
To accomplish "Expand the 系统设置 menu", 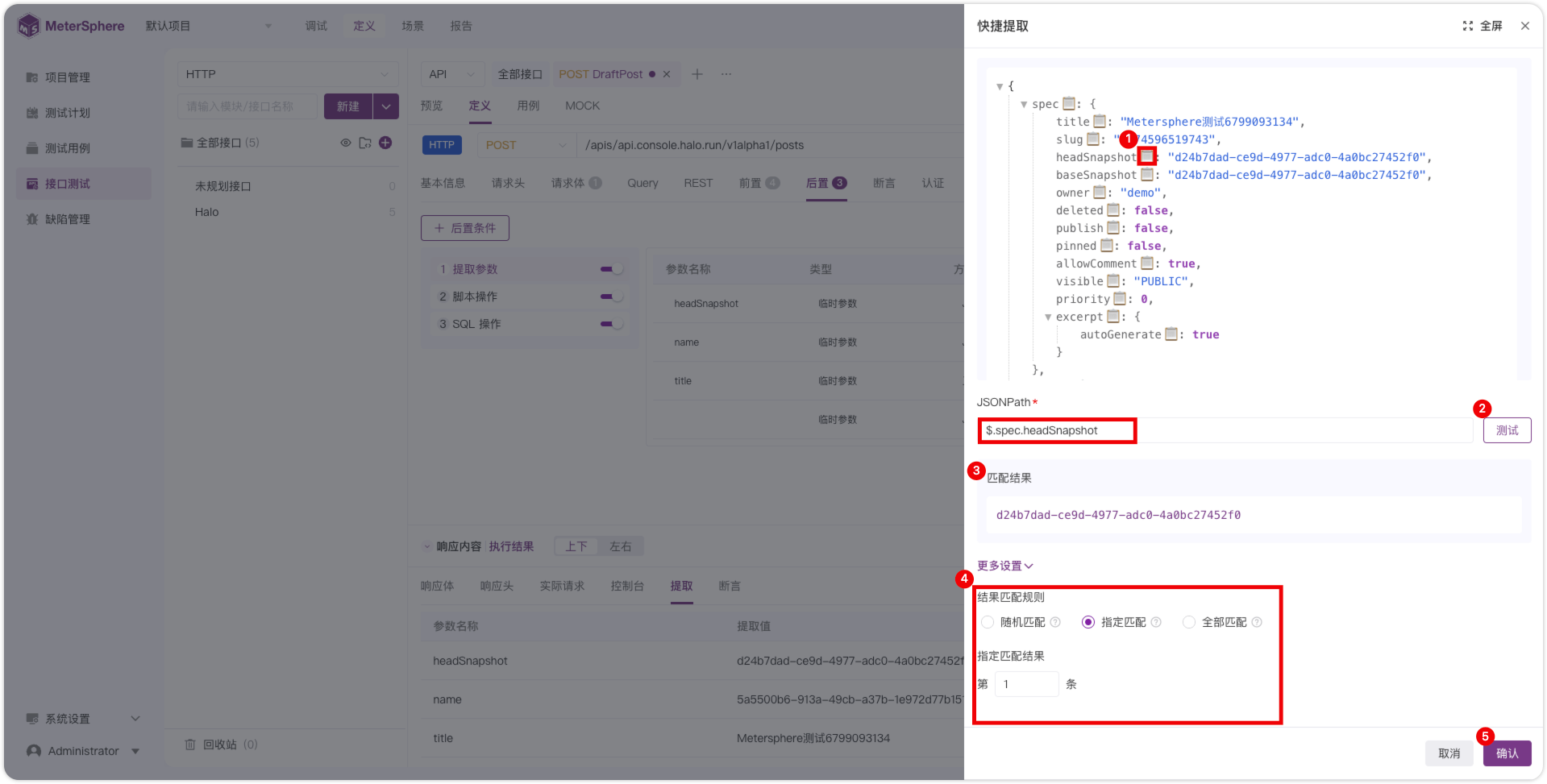I will point(84,719).
